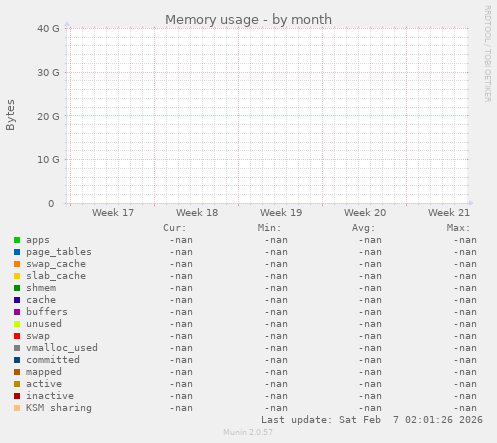Click the '20 G' y-axis label
The height and width of the screenshot is (443, 497).
48,116
